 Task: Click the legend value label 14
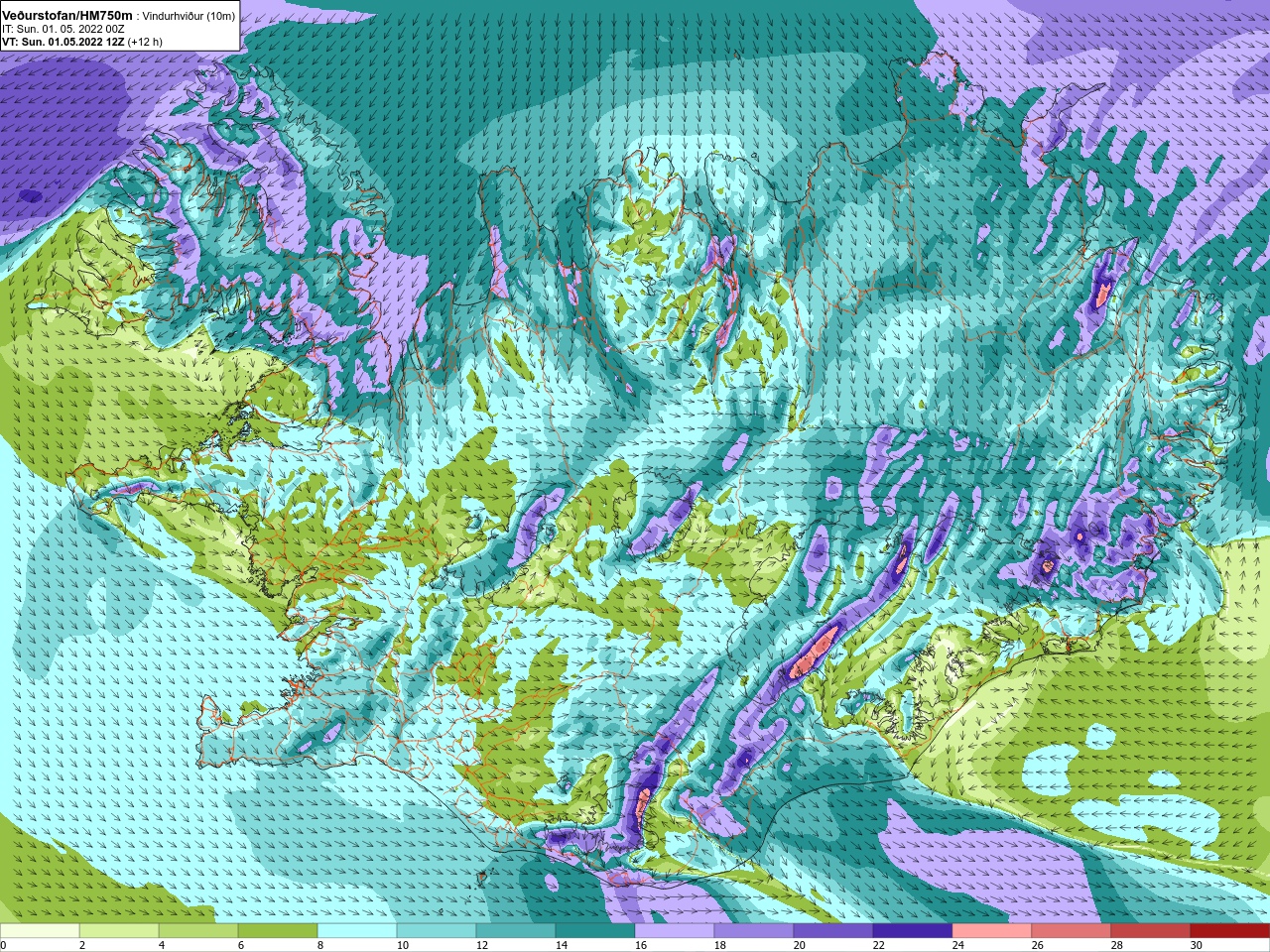pos(562,945)
